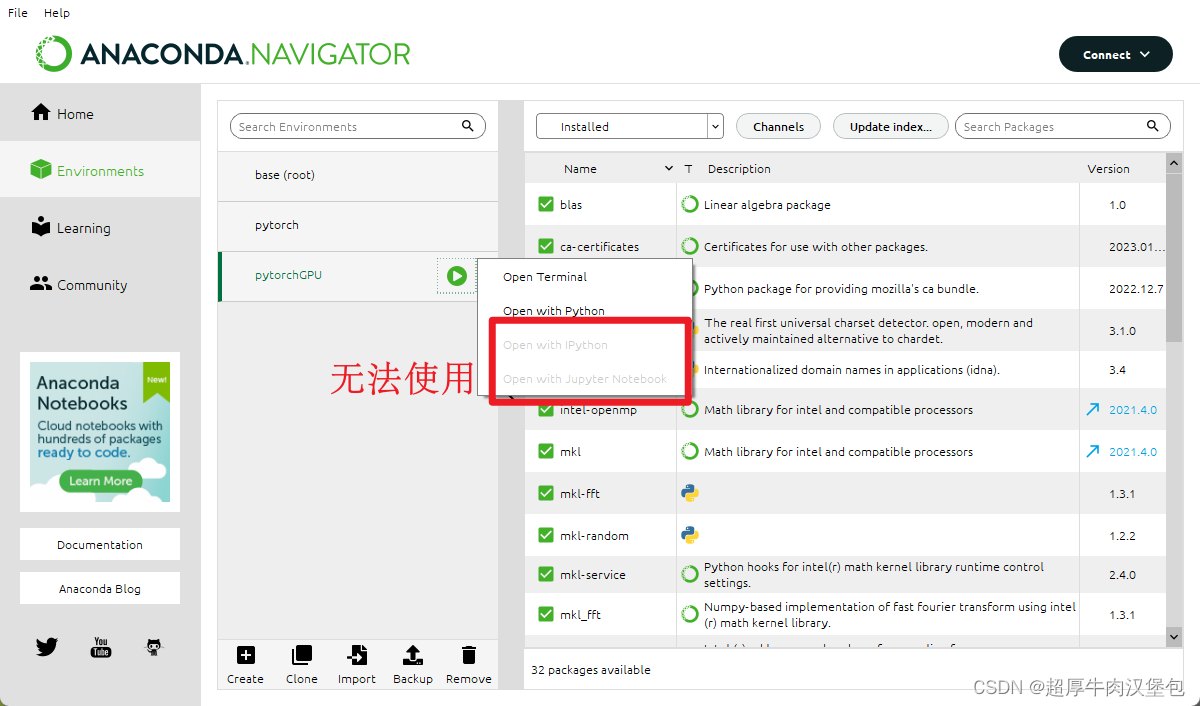Click the 32 packages available status text
This screenshot has width=1200, height=706.
click(590, 670)
